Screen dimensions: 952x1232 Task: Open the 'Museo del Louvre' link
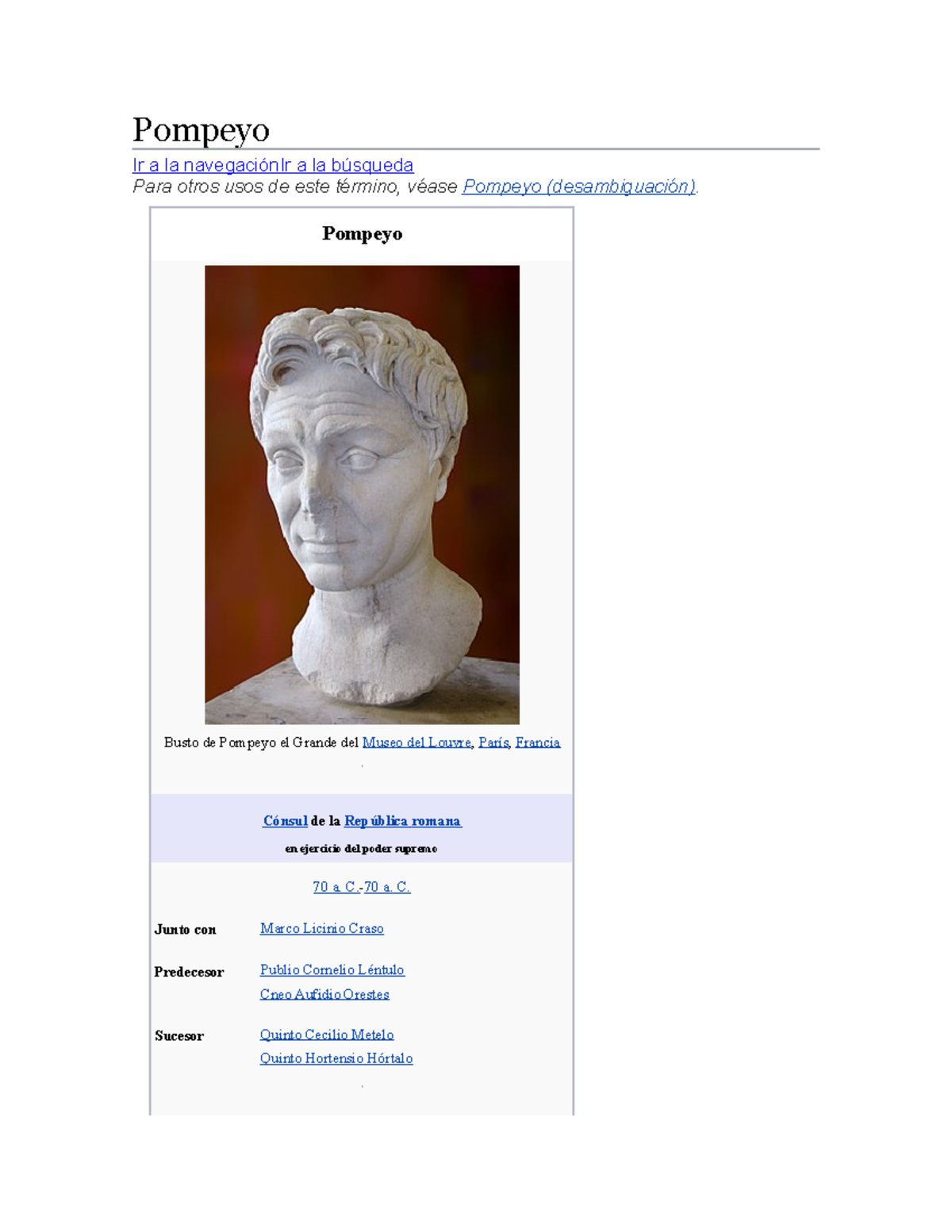(x=416, y=743)
